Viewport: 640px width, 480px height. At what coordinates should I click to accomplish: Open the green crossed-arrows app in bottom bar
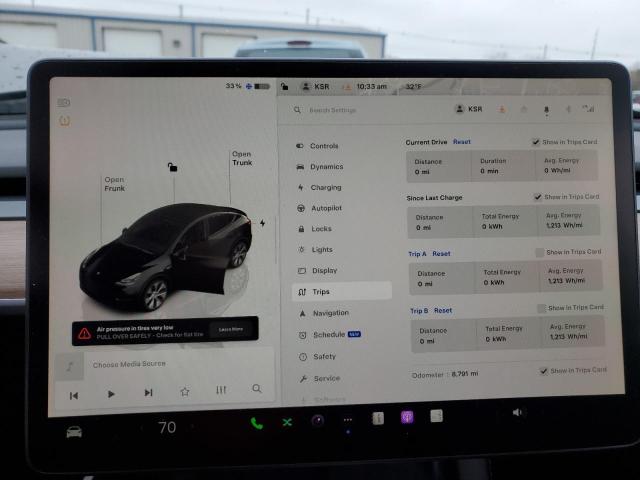pyautogui.click(x=287, y=422)
